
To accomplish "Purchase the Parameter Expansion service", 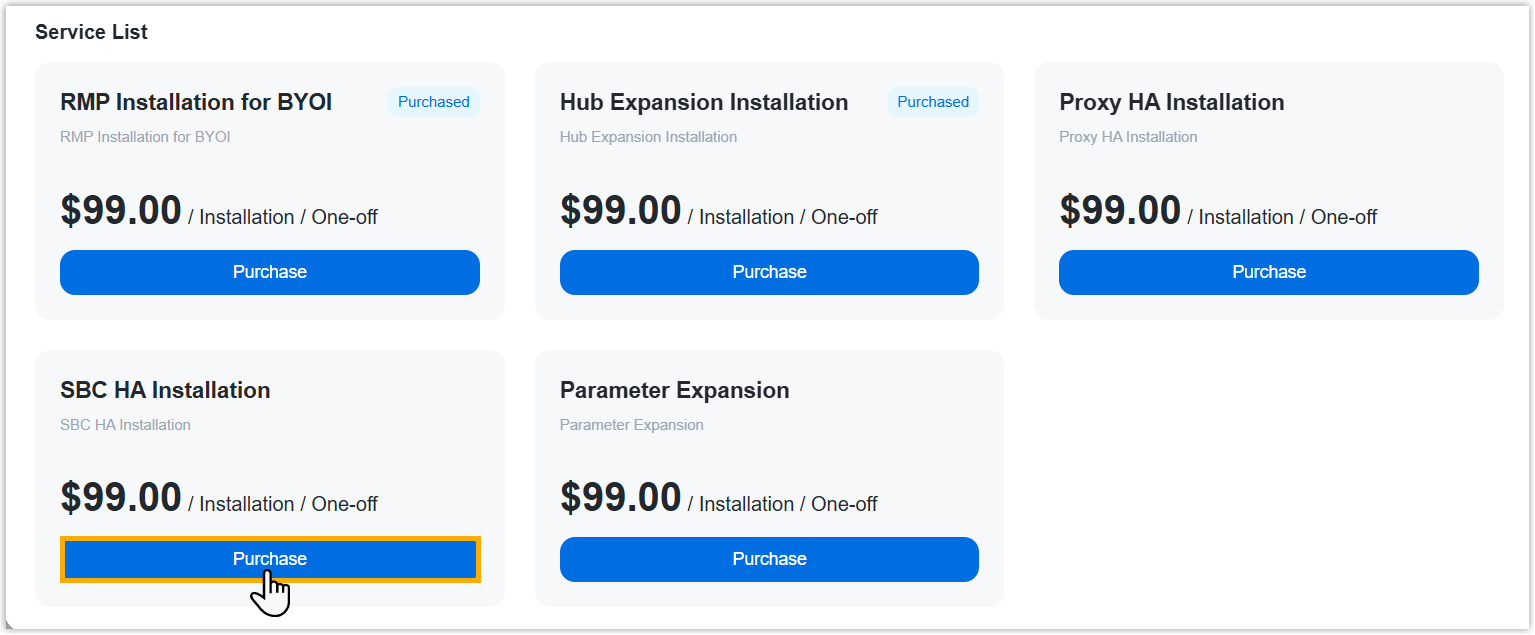I will pyautogui.click(x=769, y=559).
